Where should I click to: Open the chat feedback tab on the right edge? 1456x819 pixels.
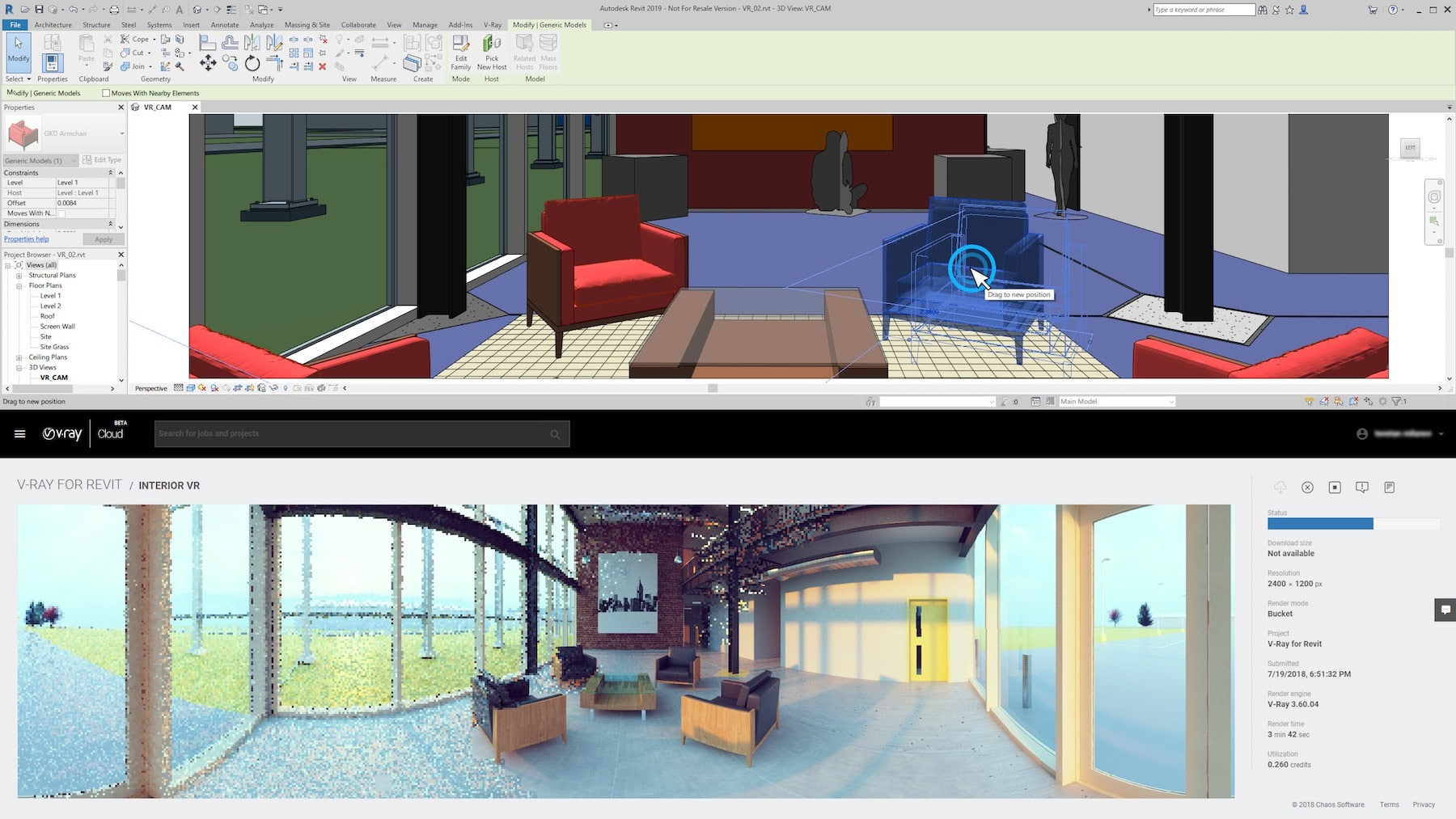tap(1445, 610)
